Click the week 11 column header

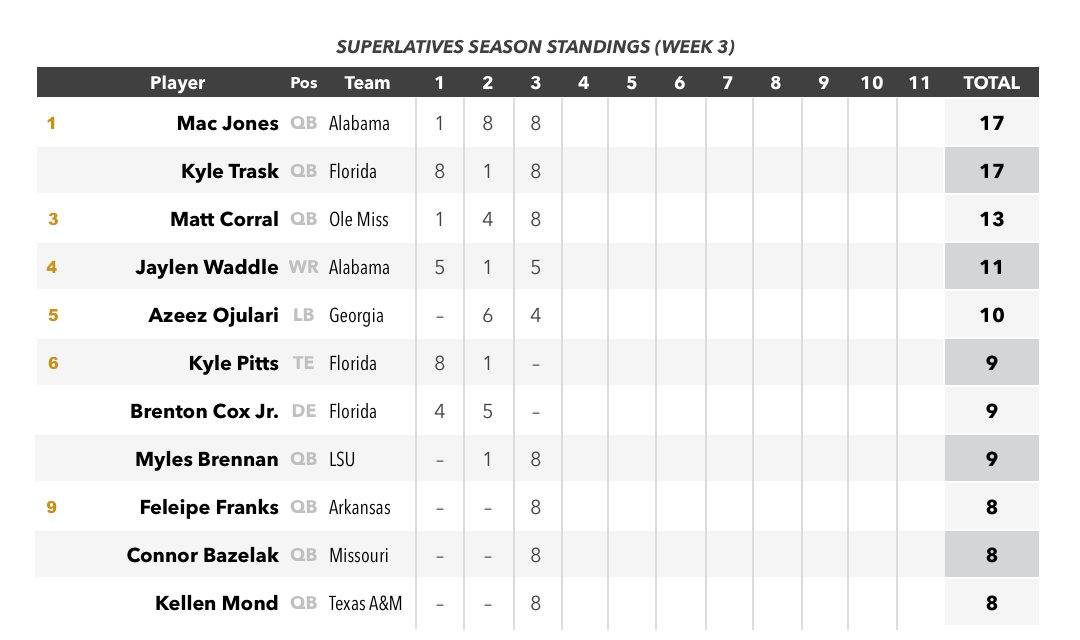tap(919, 83)
